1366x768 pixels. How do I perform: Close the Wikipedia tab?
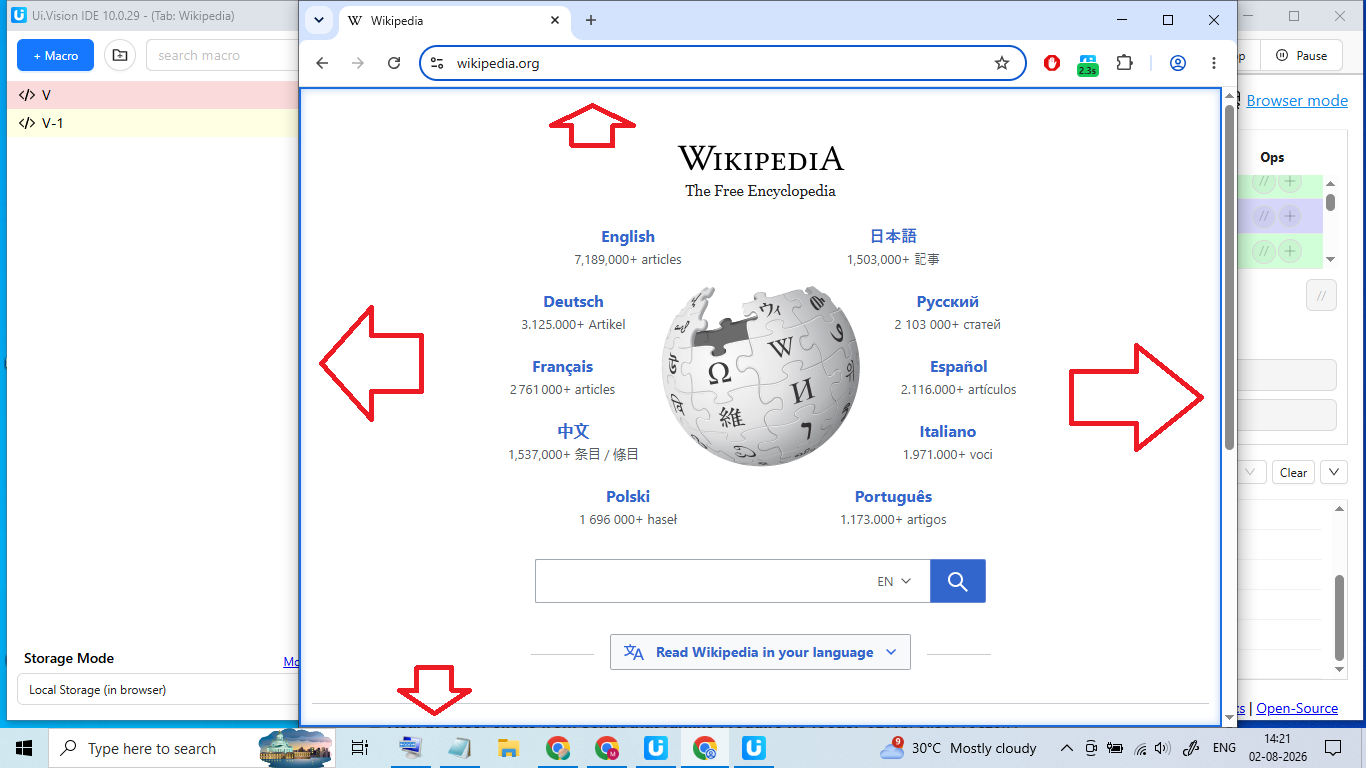(x=555, y=20)
